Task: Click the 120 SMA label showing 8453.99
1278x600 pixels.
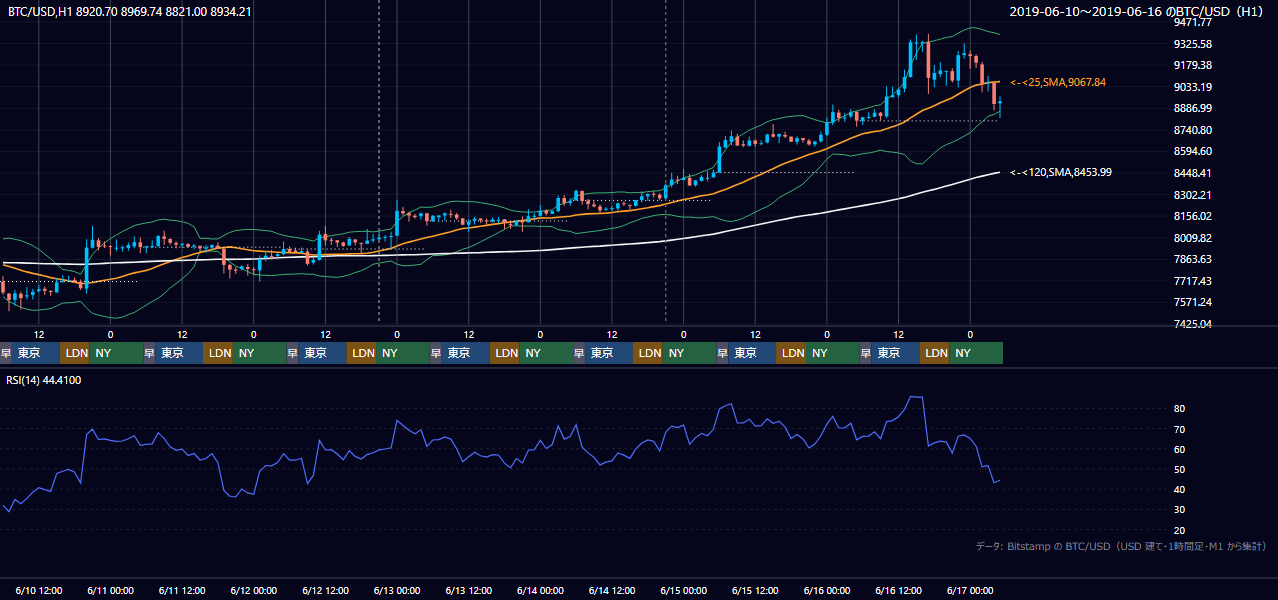Action: pos(1061,172)
